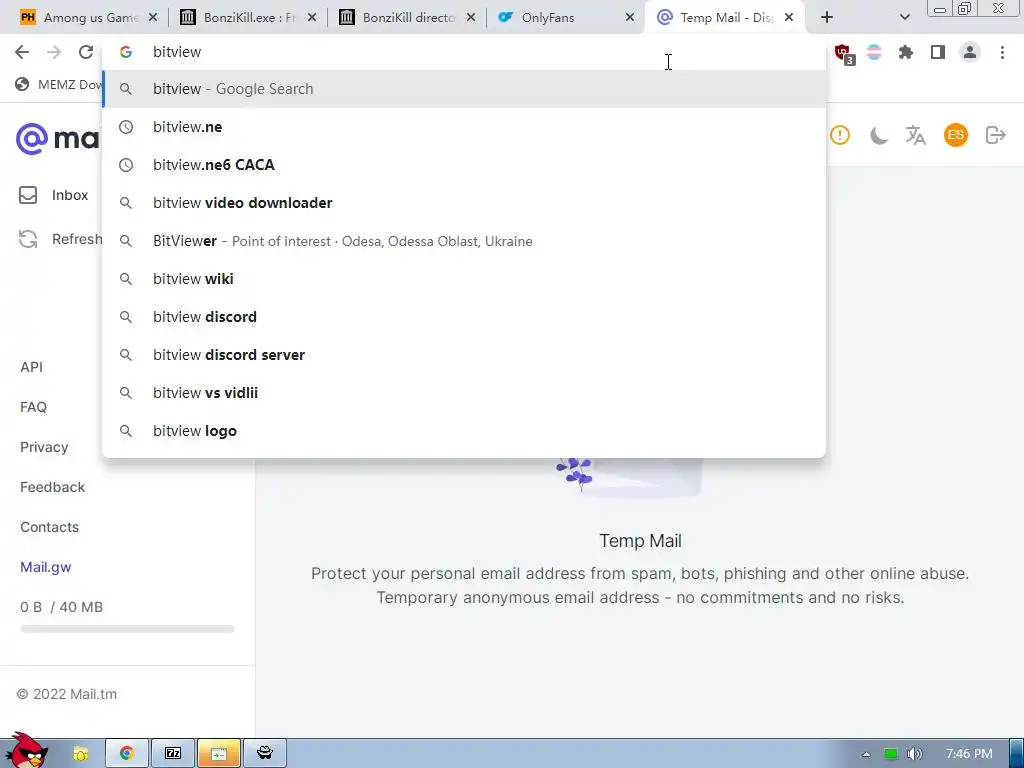Open the API link

click(x=31, y=367)
